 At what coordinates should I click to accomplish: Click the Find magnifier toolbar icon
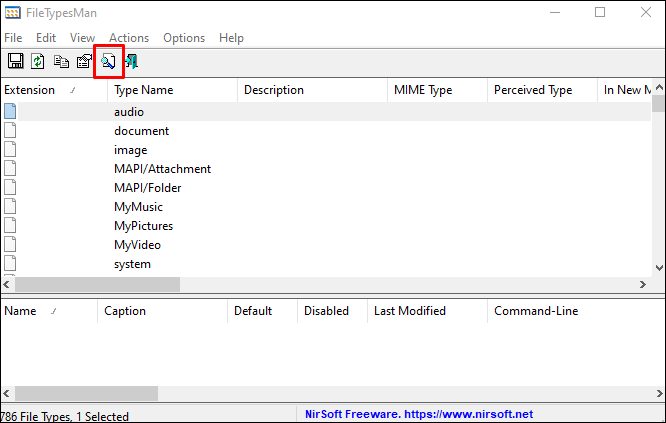(108, 62)
